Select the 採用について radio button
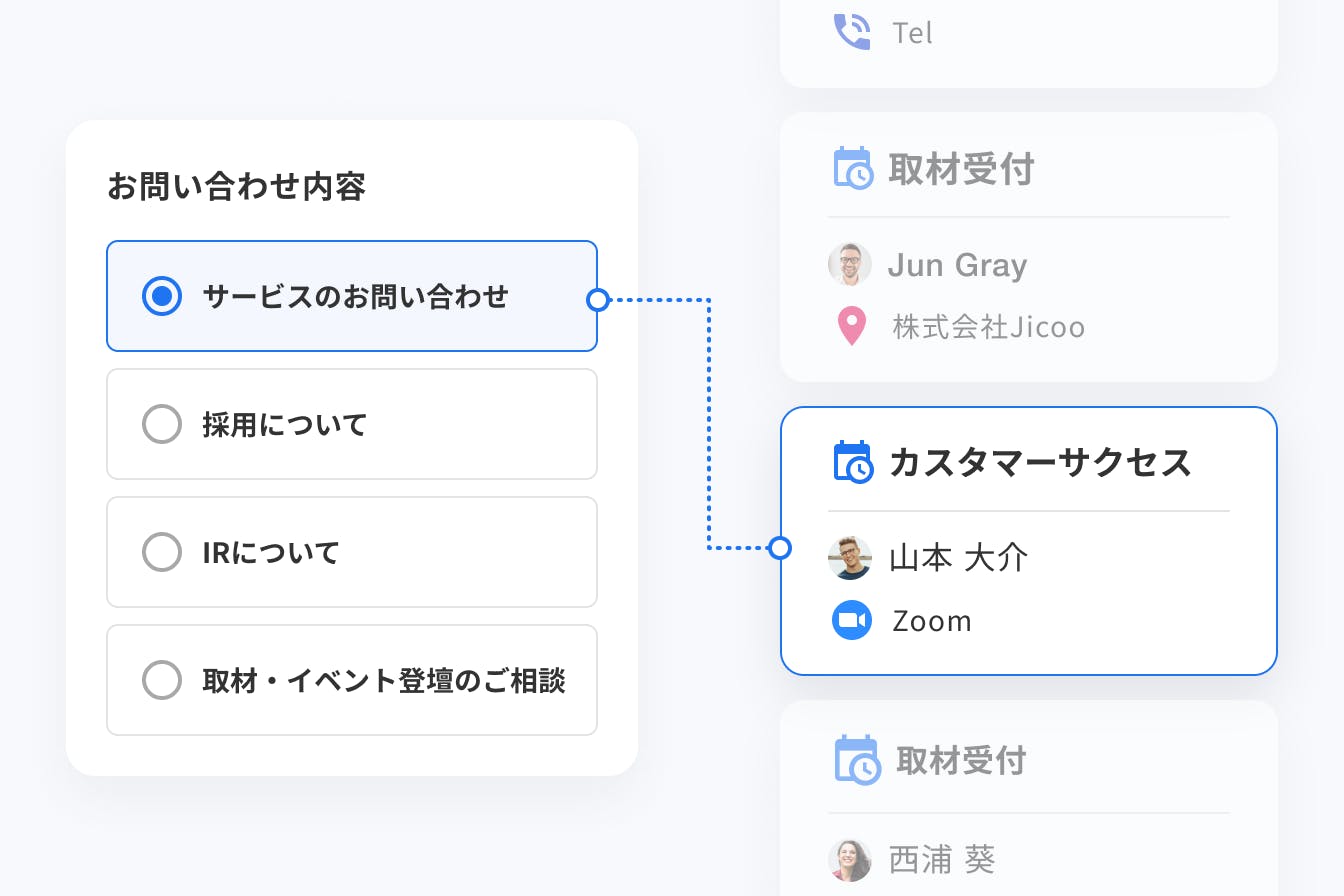Image resolution: width=1344 pixels, height=896 pixels. tap(162, 424)
